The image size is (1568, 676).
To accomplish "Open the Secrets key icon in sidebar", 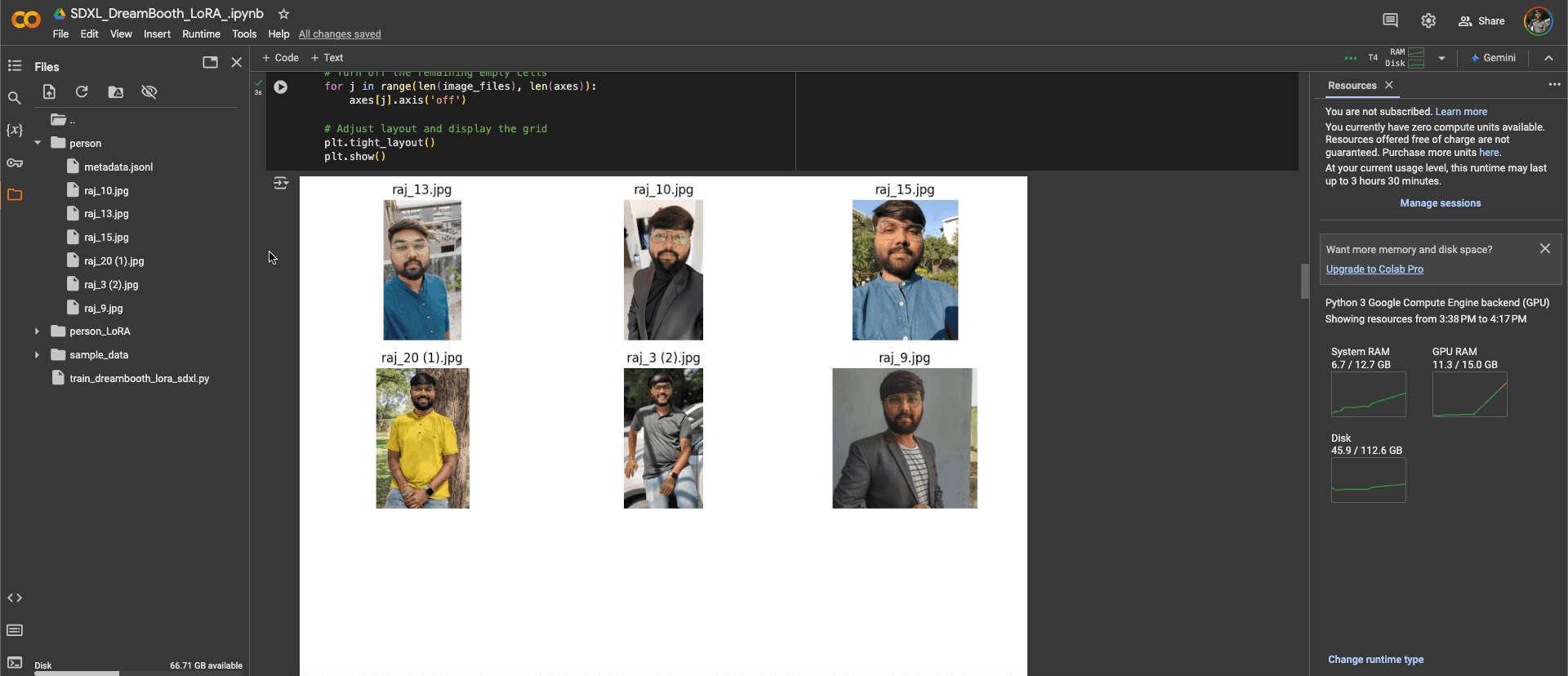I will (15, 163).
